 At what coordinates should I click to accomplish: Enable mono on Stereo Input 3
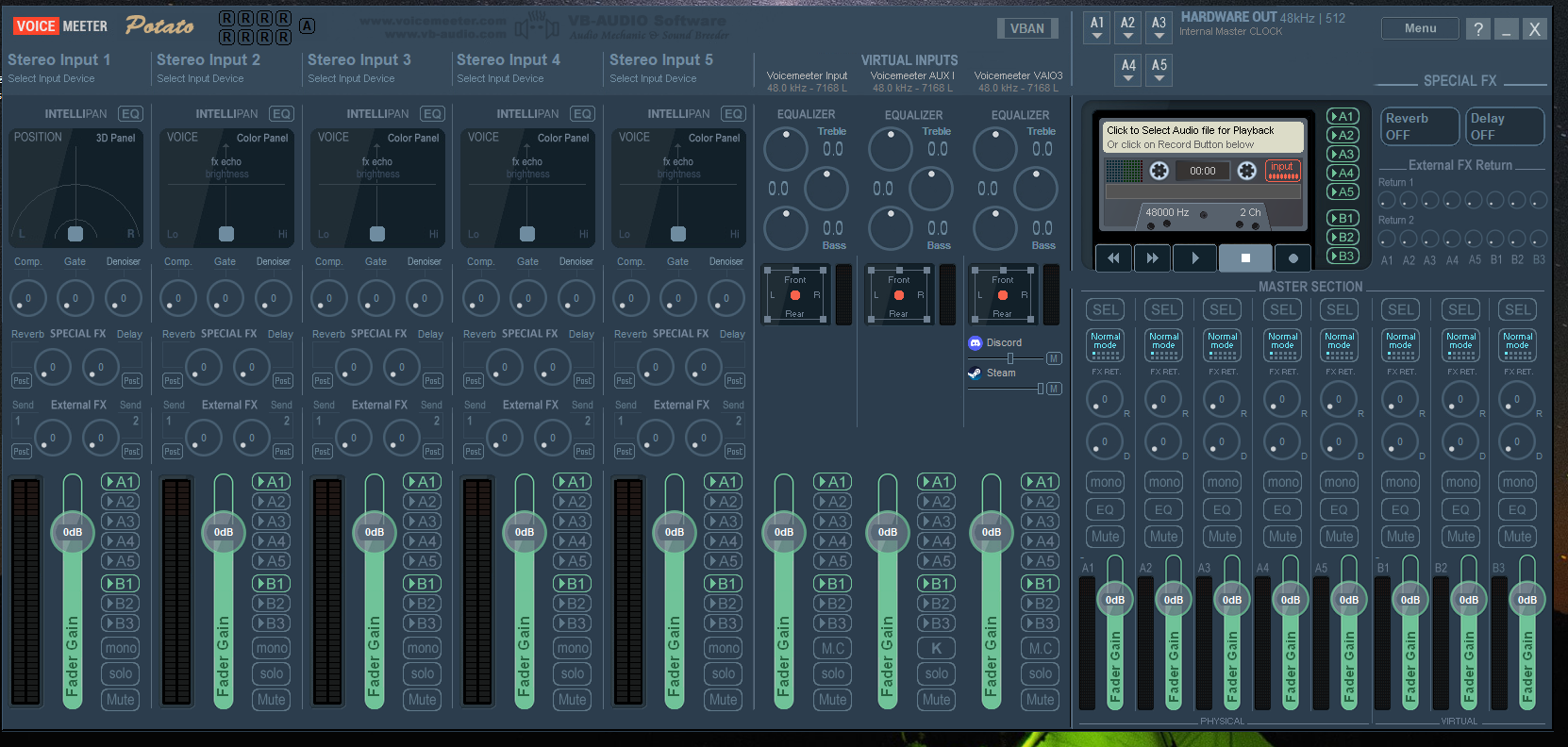coord(423,648)
